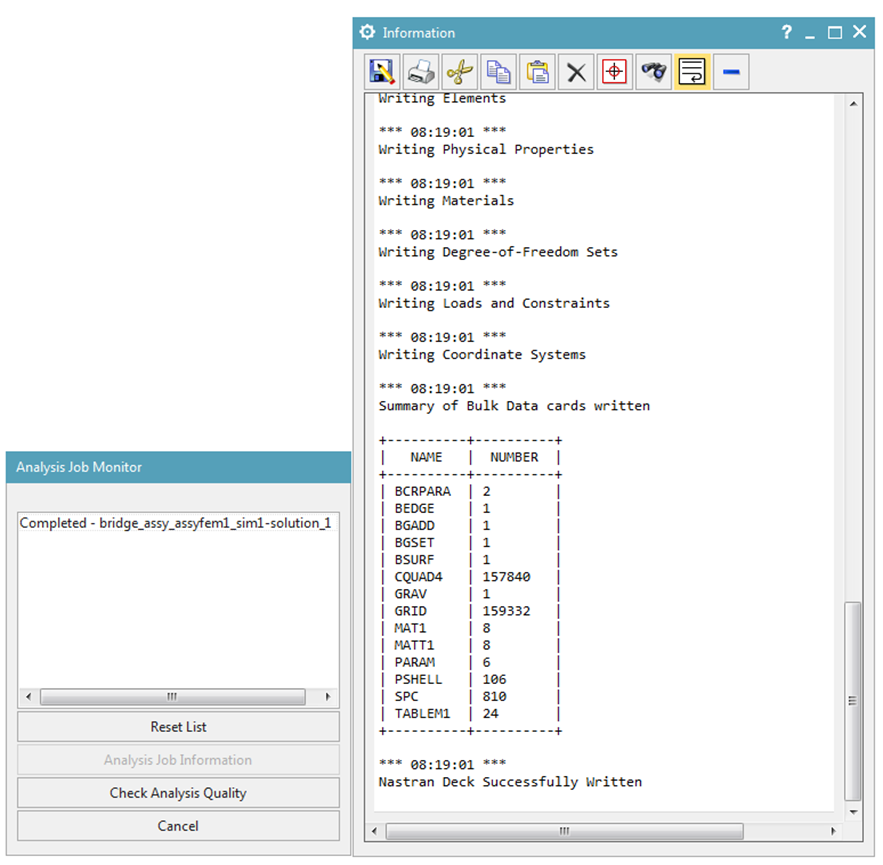Click the blue minus line icon
The image size is (883, 865).
[731, 72]
